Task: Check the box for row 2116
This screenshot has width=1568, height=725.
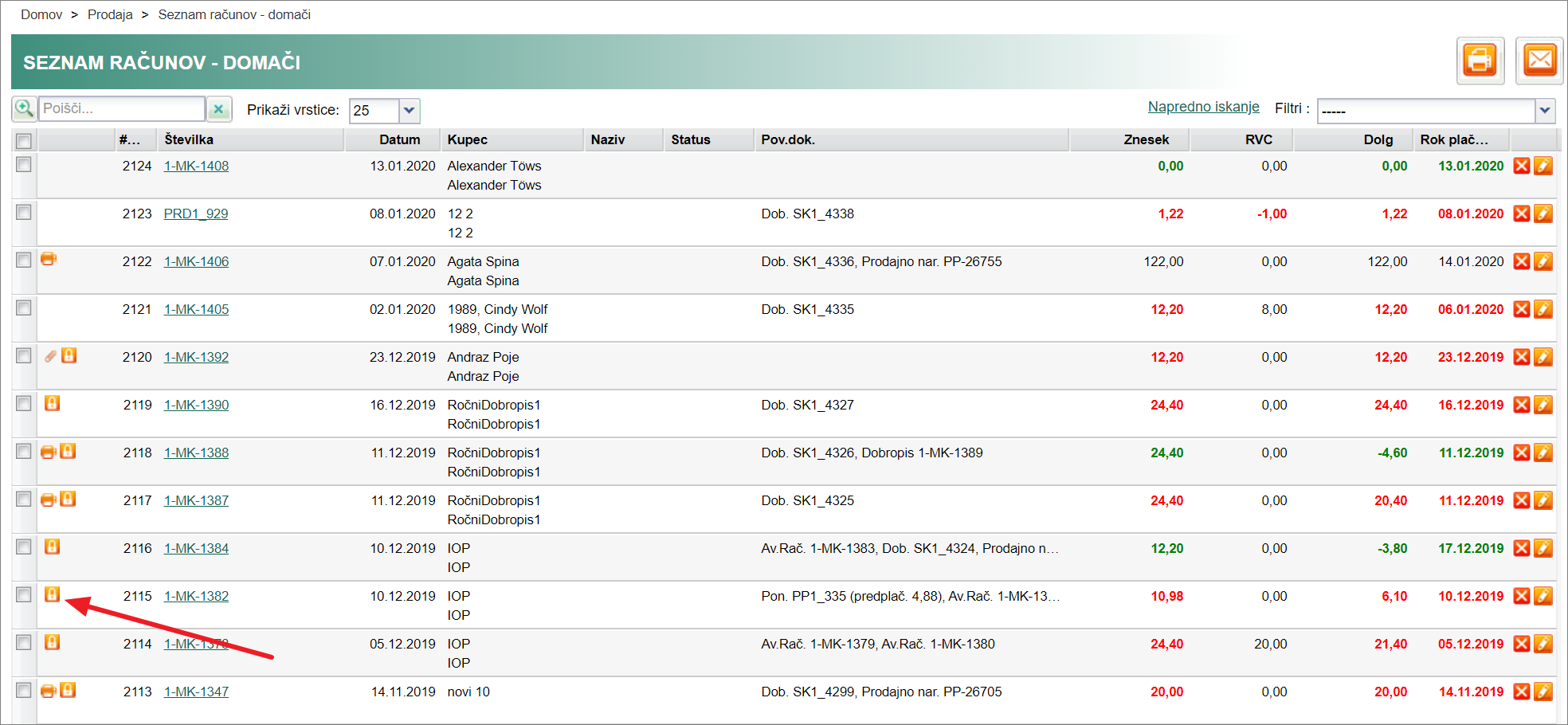Action: (x=24, y=547)
